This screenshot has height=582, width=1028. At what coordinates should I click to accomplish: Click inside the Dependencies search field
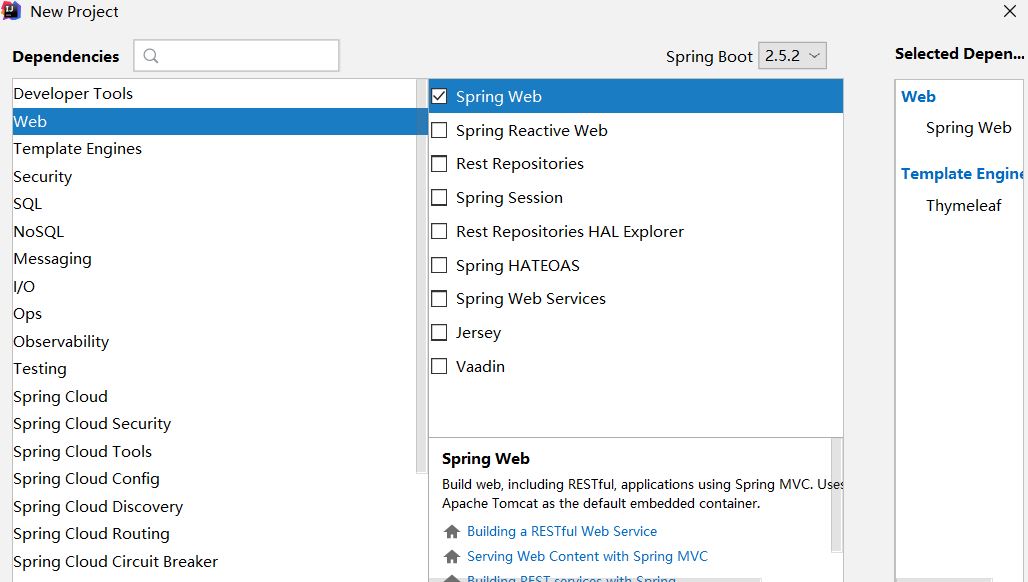click(x=237, y=56)
